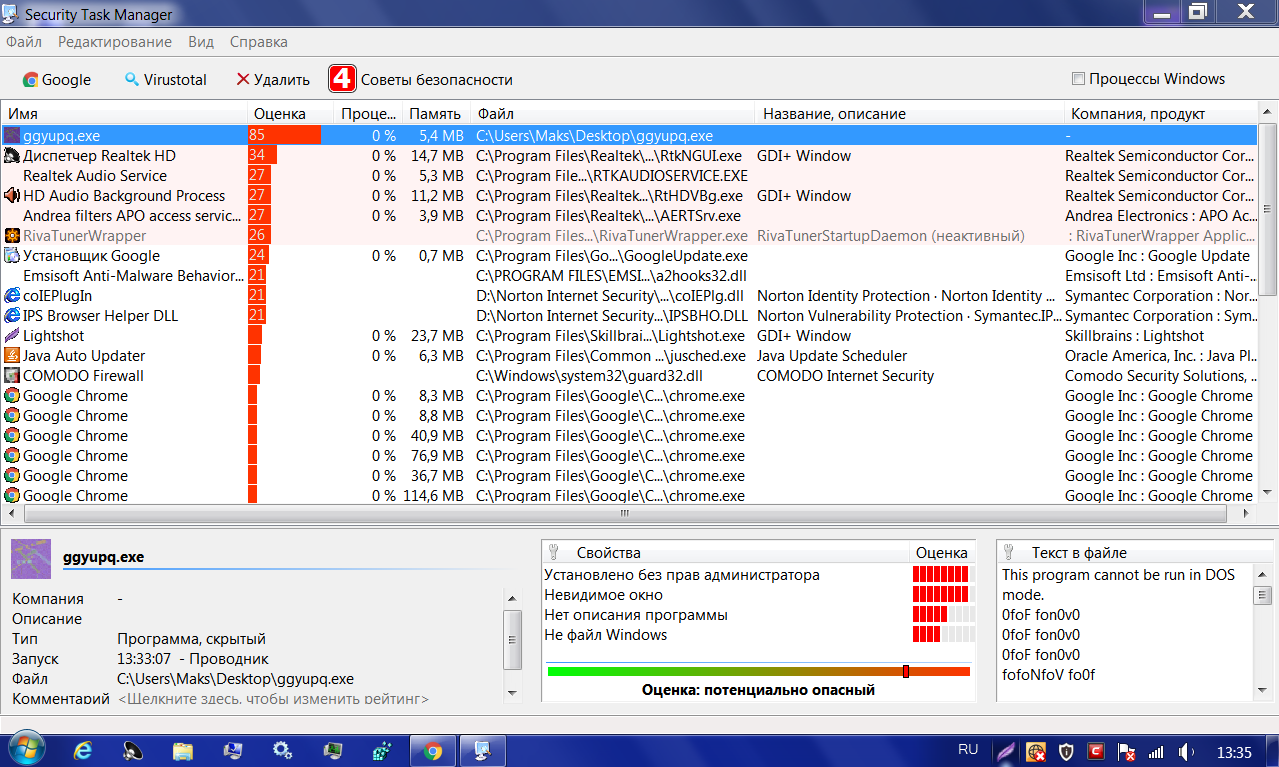Click the Lightshot feather icon in the process list
This screenshot has height=767, width=1279.
pyautogui.click(x=12, y=335)
